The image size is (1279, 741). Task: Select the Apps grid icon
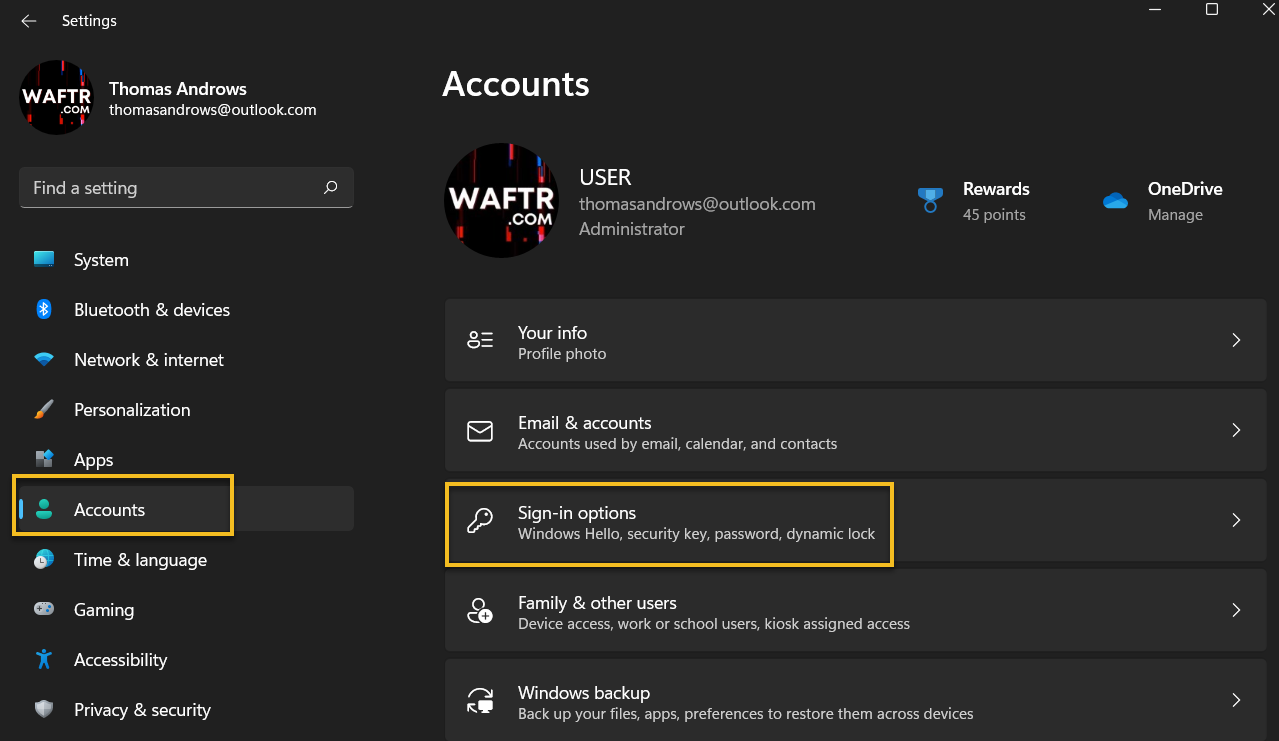[x=44, y=460]
